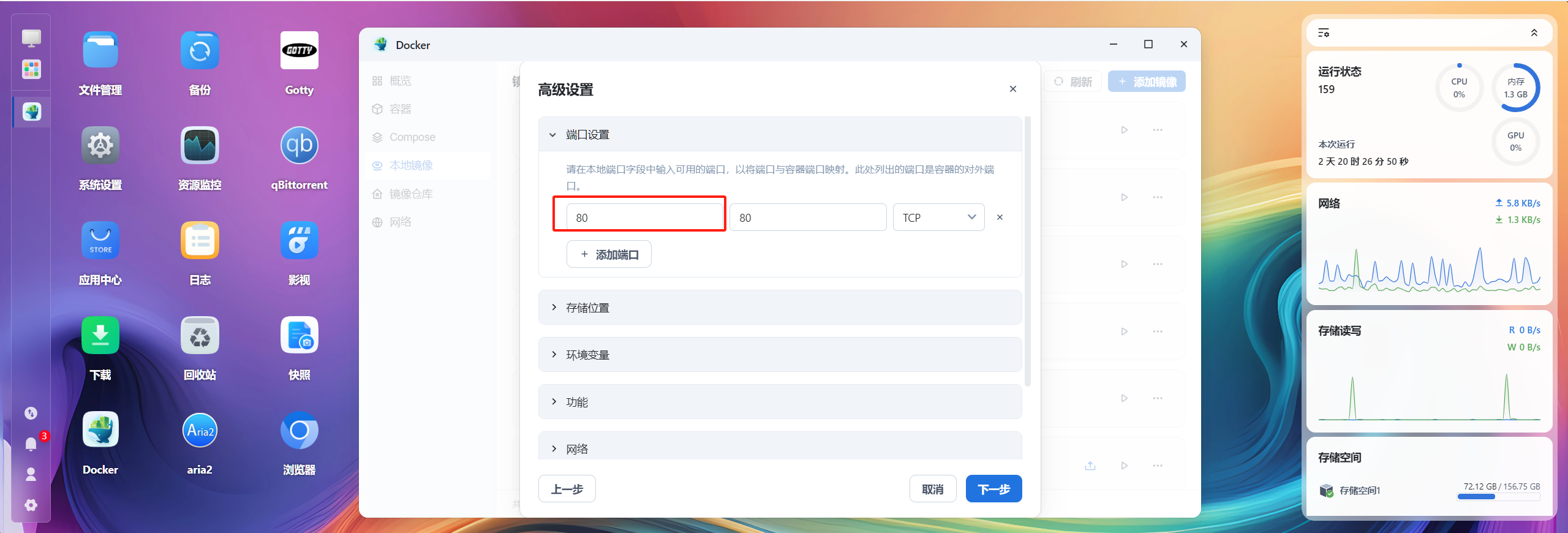Open the 回收站 recycle bin icon

click(200, 336)
